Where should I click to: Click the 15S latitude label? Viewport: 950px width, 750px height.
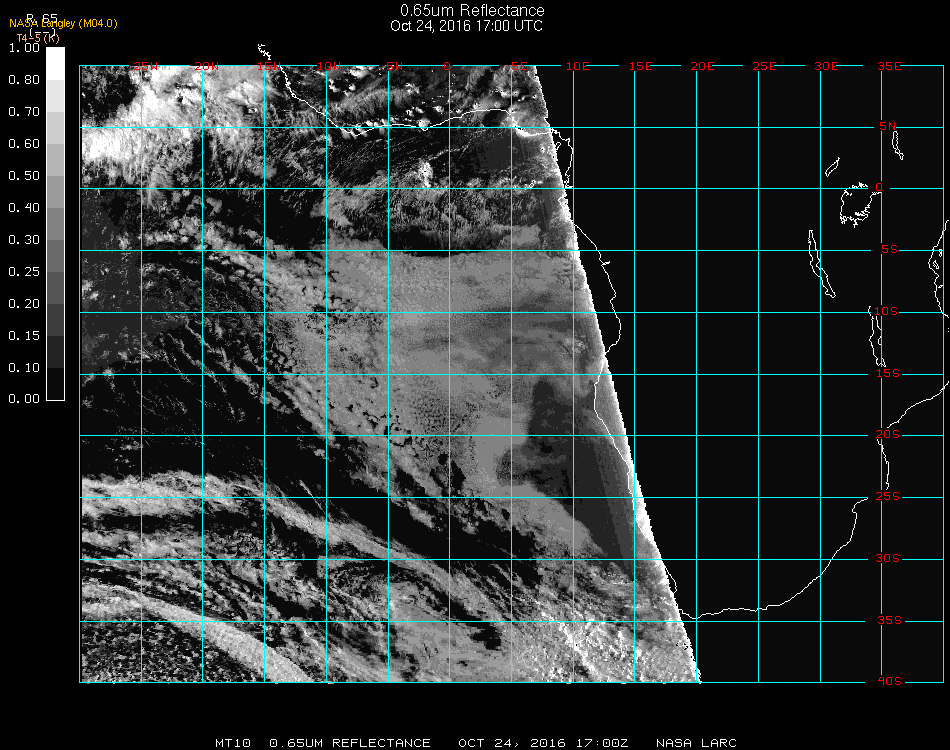click(x=888, y=373)
